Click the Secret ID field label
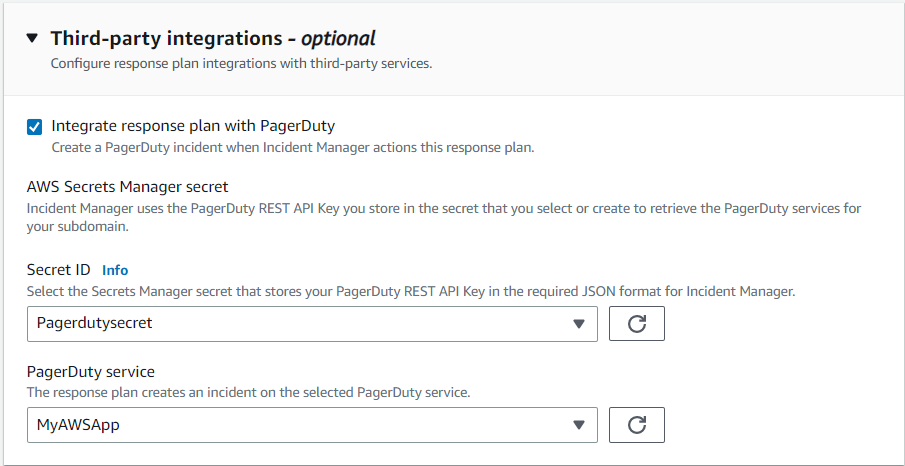Image resolution: width=905 pixels, height=466 pixels. tap(58, 270)
